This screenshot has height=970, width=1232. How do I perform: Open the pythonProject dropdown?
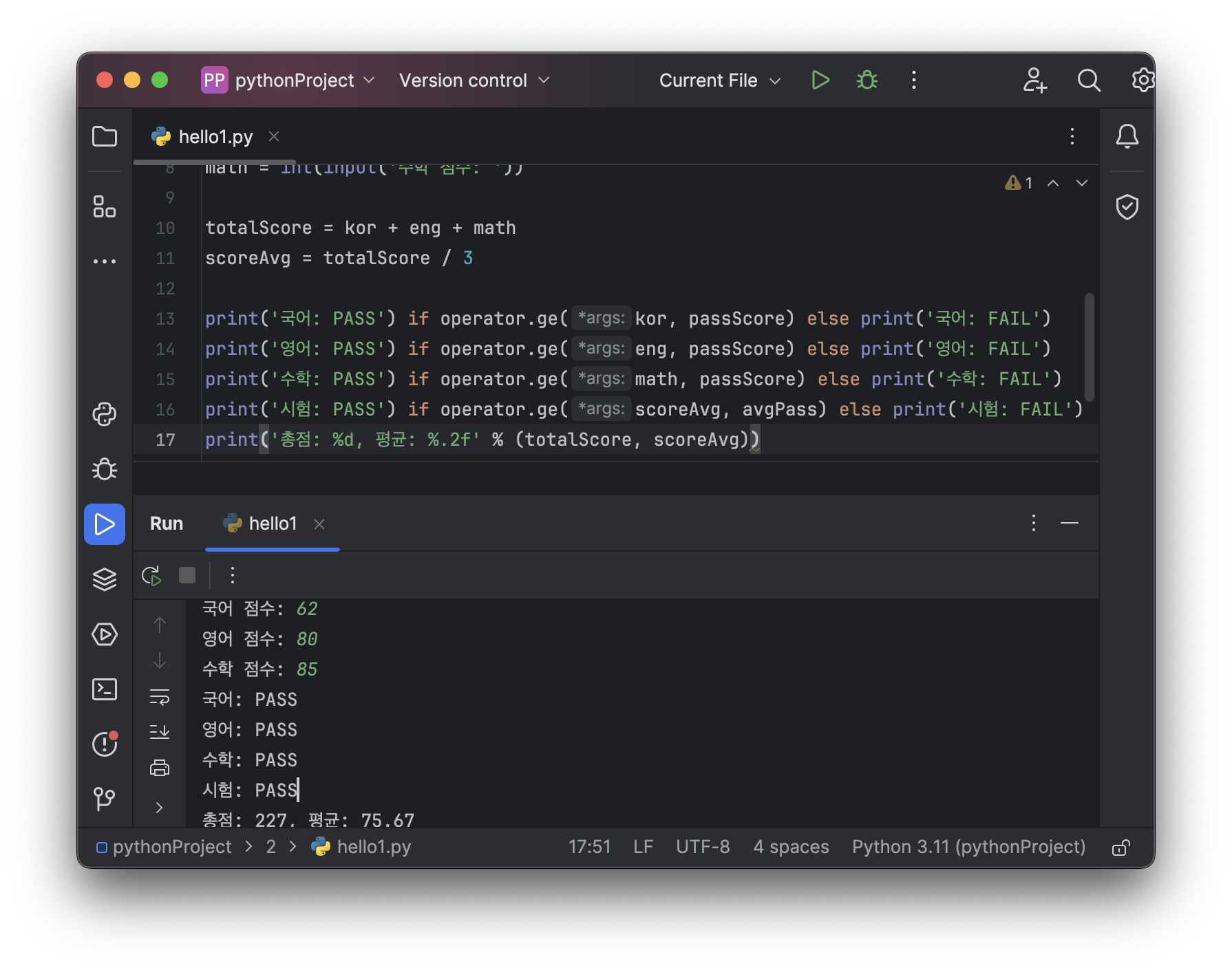[x=289, y=80]
